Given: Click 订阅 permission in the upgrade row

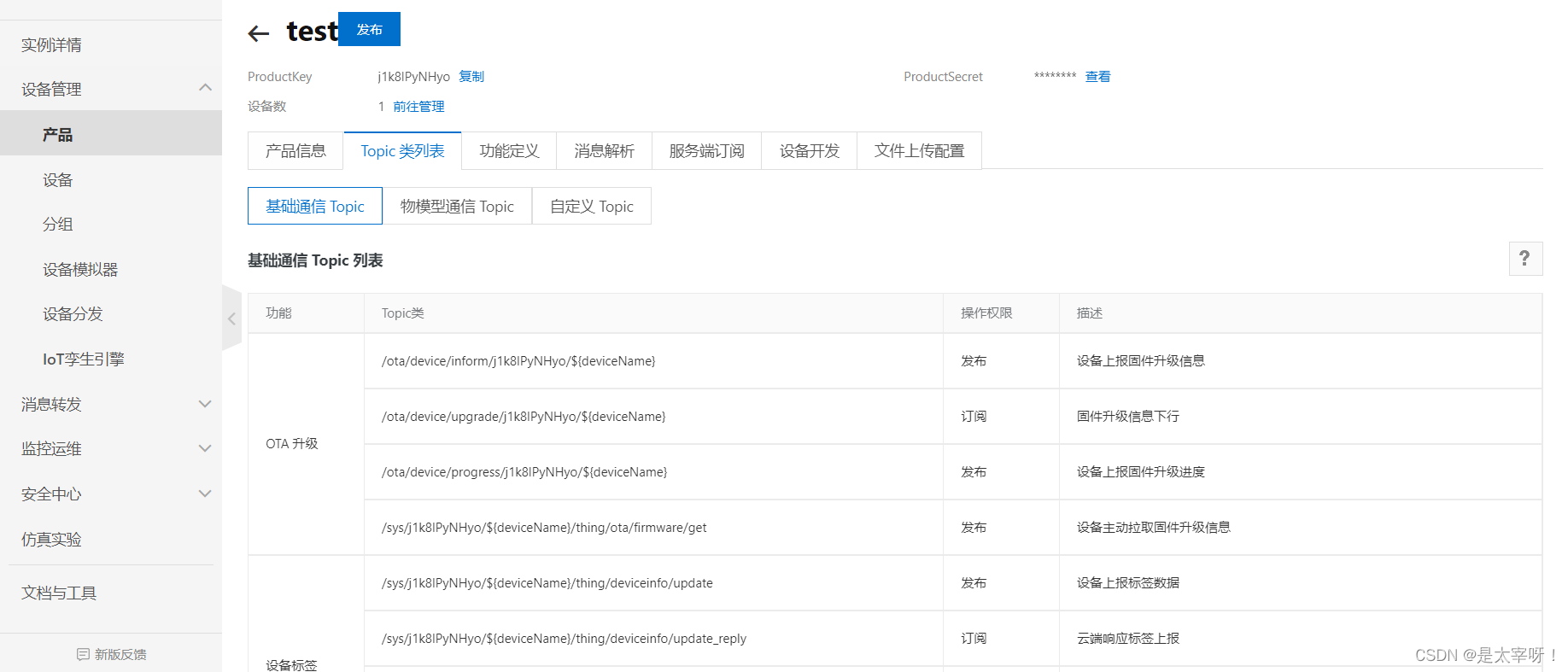Looking at the screenshot, I should point(973,417).
